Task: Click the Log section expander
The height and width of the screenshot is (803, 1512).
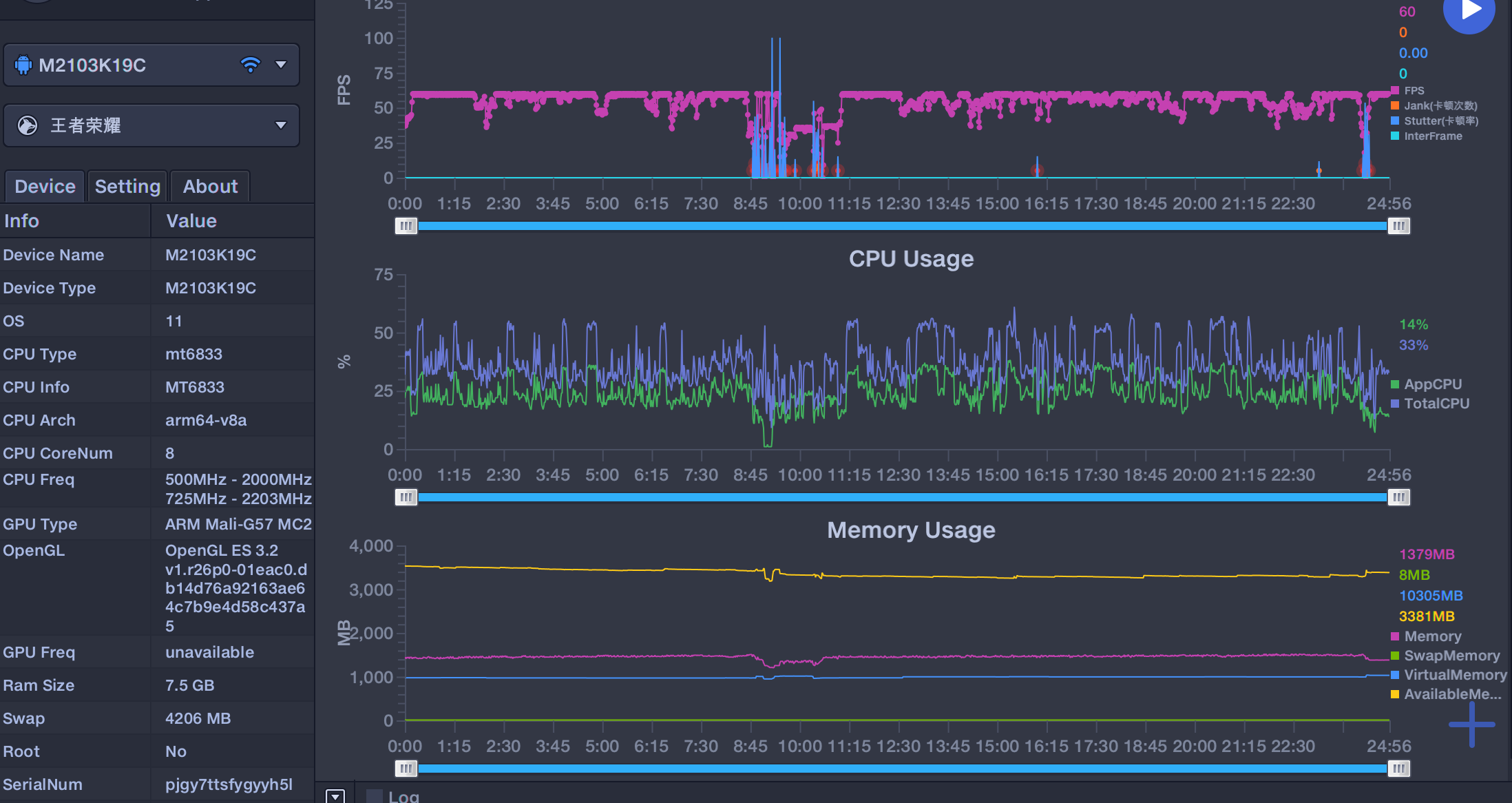Action: click(337, 795)
